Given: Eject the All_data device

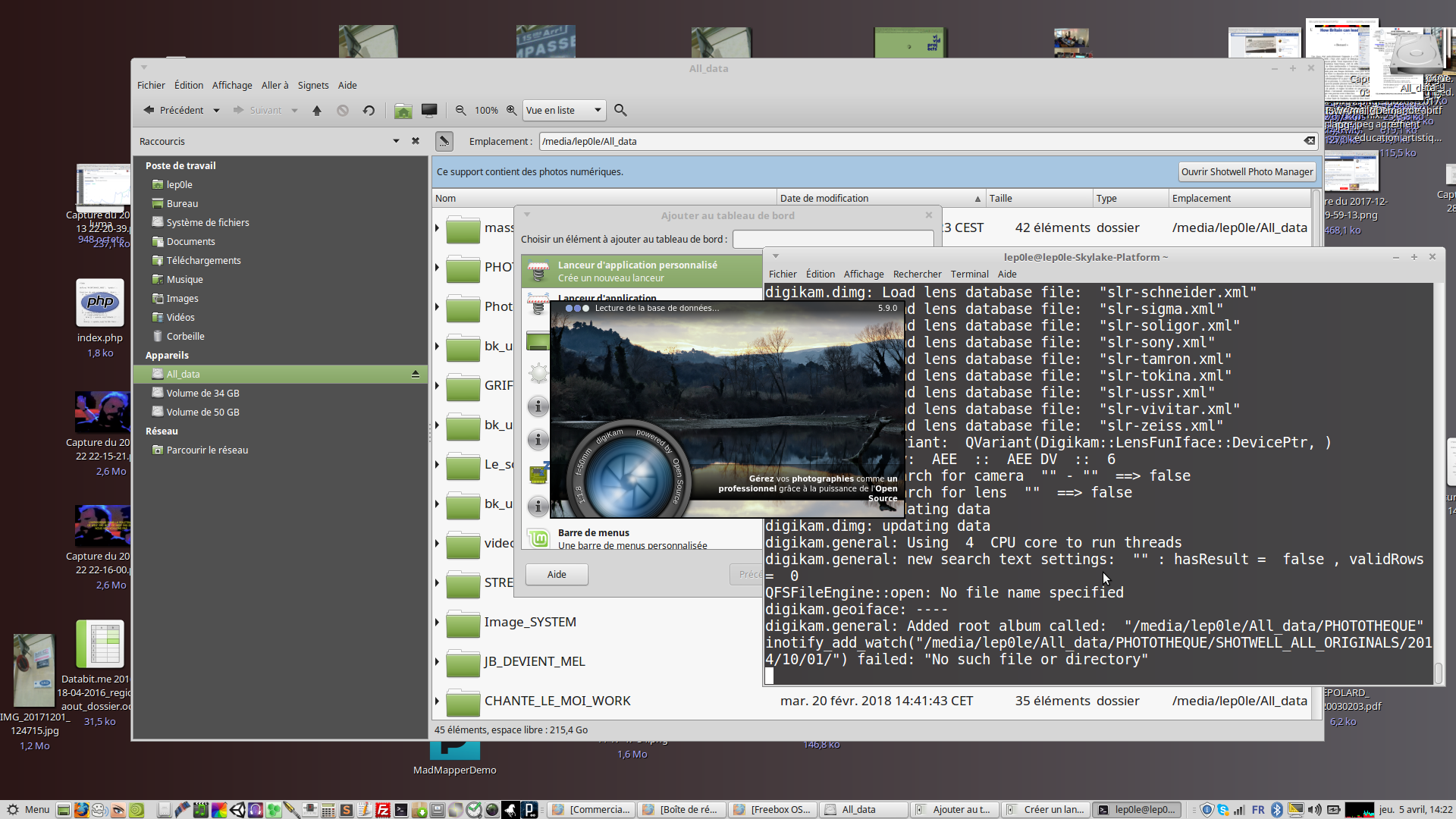Looking at the screenshot, I should coord(416,375).
